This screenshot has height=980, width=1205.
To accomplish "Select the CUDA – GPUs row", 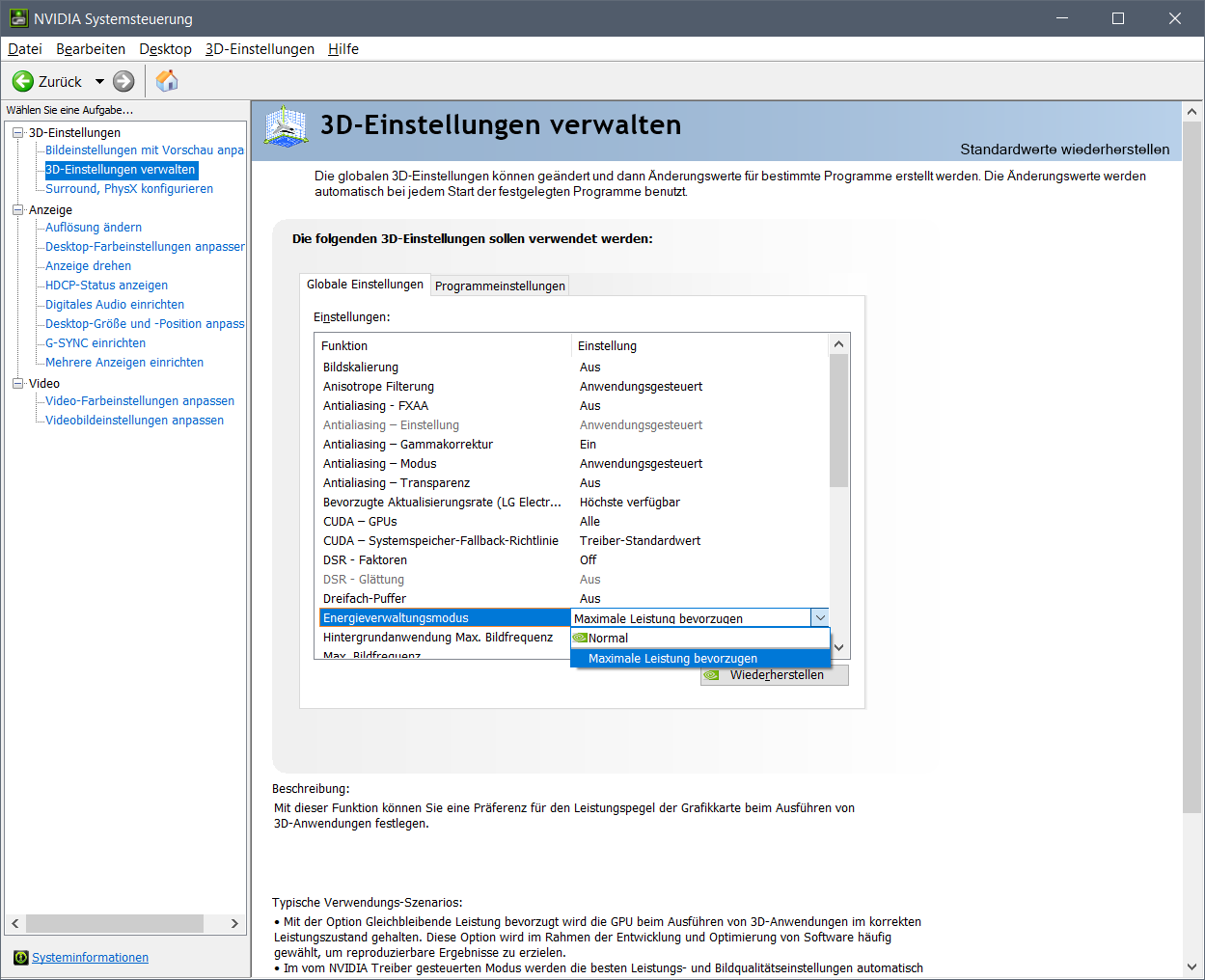I will [x=573, y=522].
